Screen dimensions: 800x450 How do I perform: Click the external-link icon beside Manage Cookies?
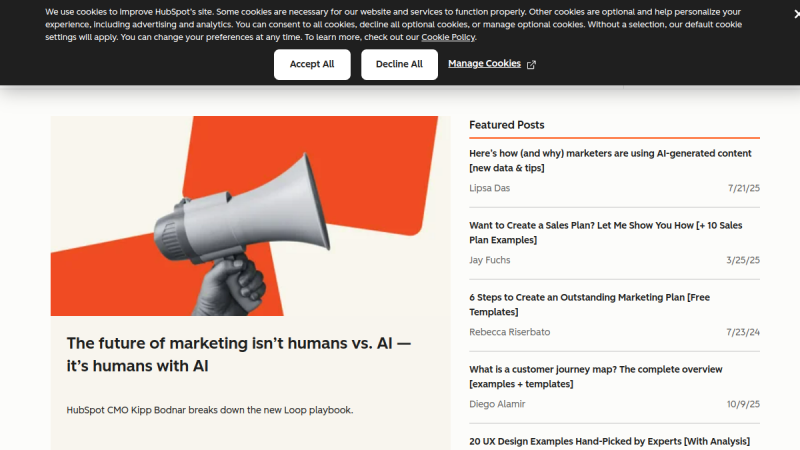click(x=531, y=64)
